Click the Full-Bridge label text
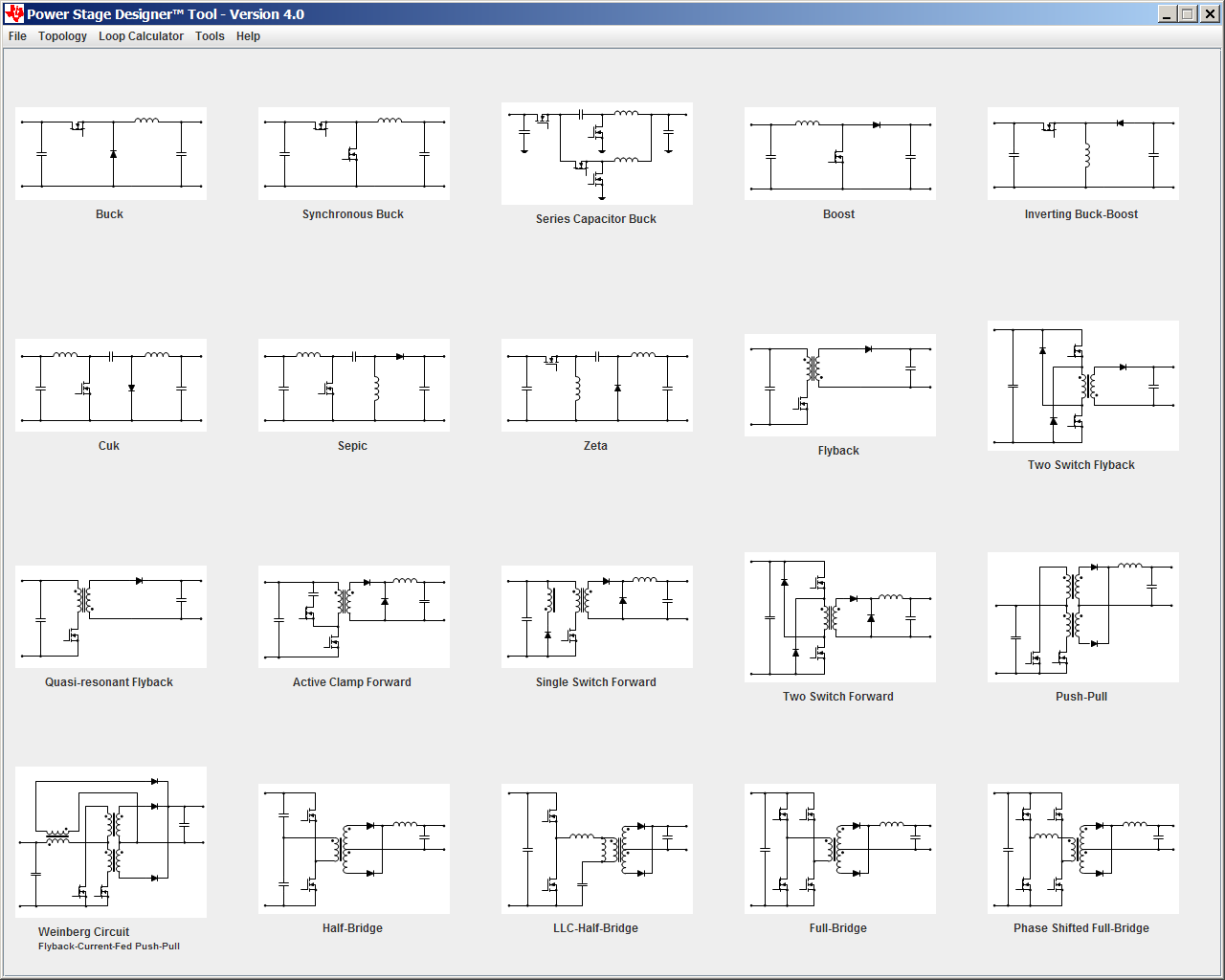1225x980 pixels. click(838, 928)
